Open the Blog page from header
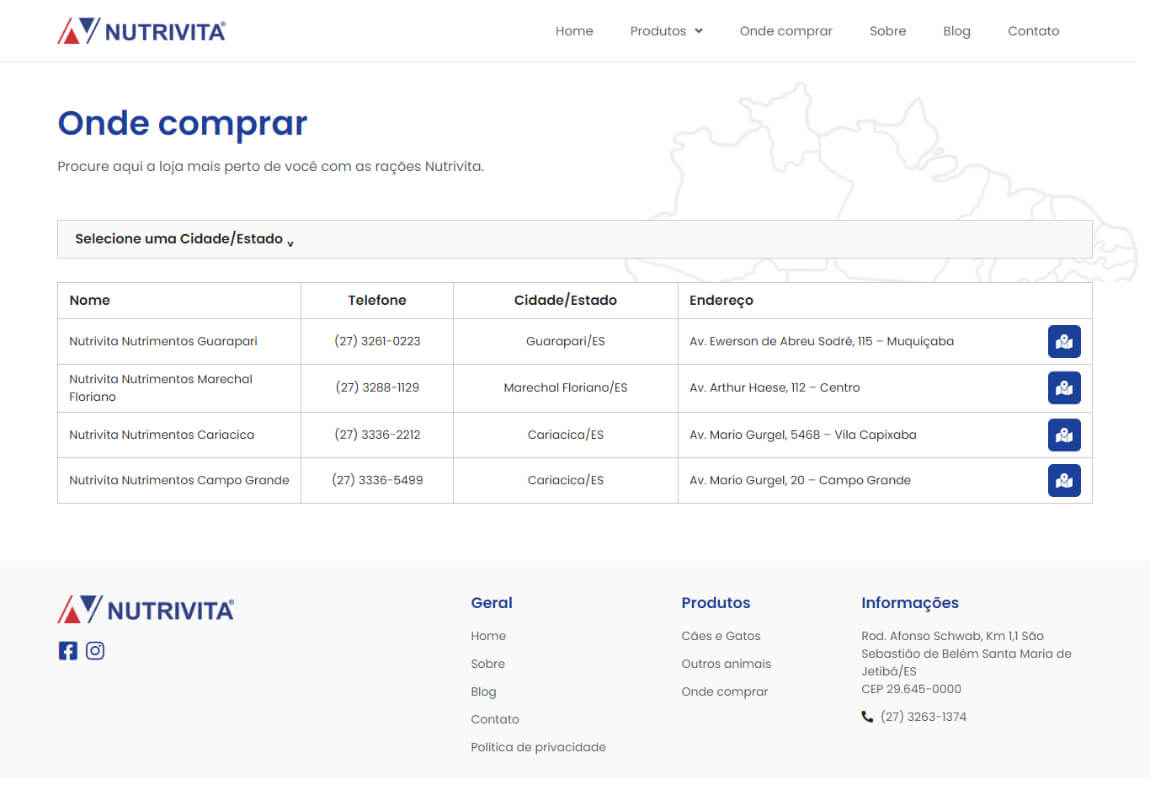This screenshot has height=785, width=1150. 956,31
